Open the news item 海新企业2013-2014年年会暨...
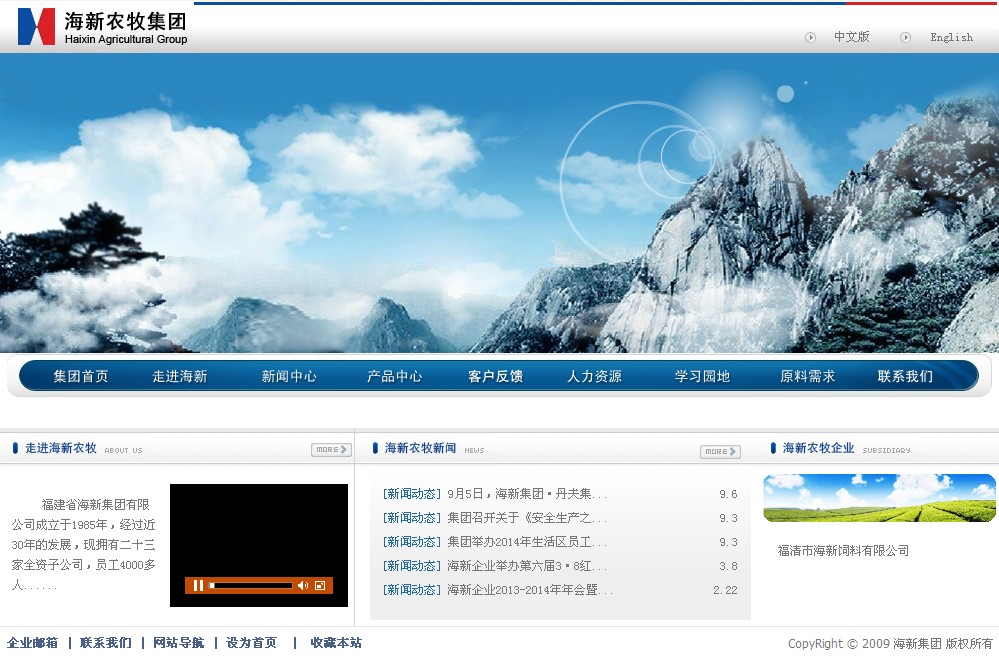 530,590
